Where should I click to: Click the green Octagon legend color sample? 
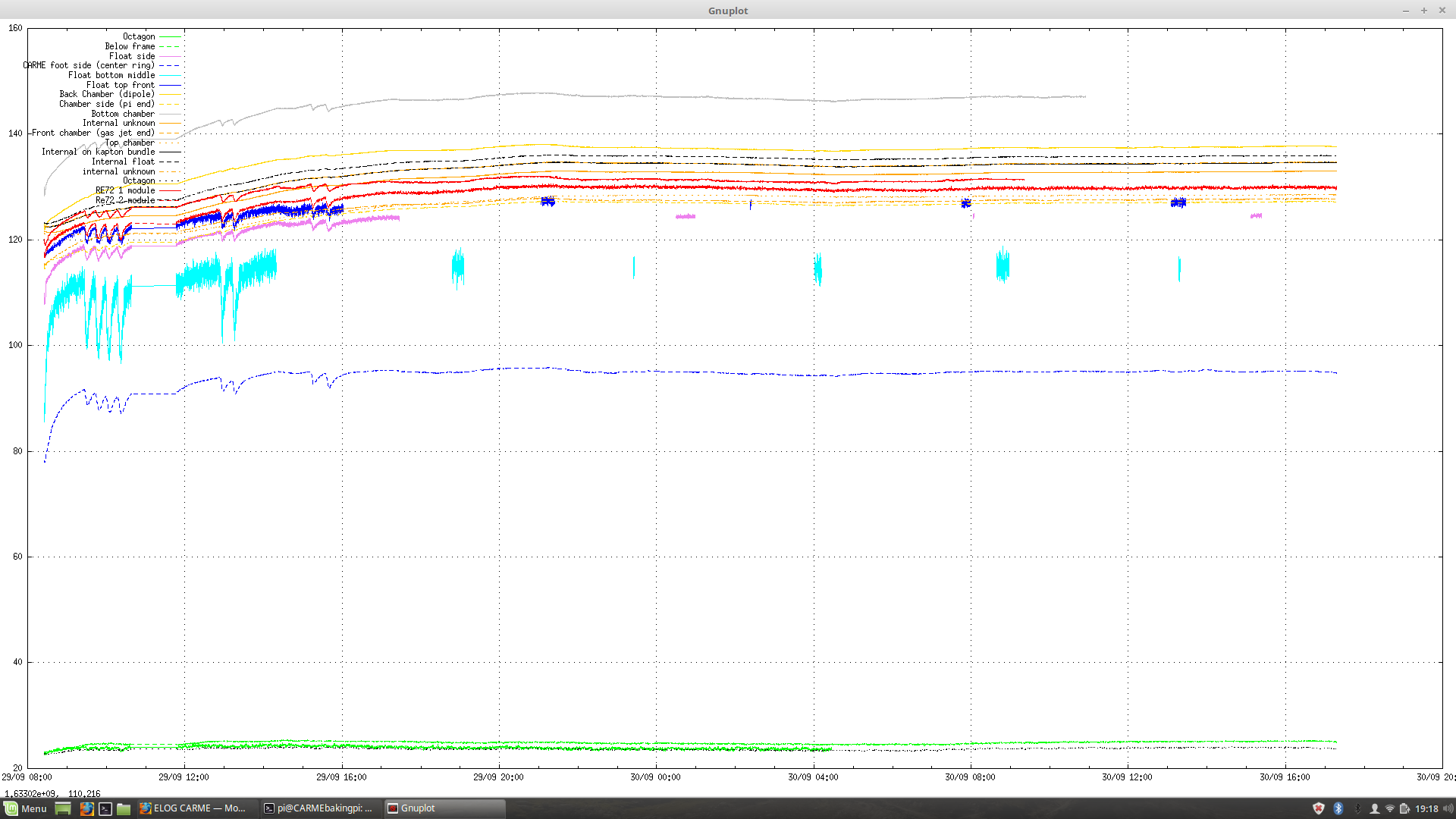[171, 36]
